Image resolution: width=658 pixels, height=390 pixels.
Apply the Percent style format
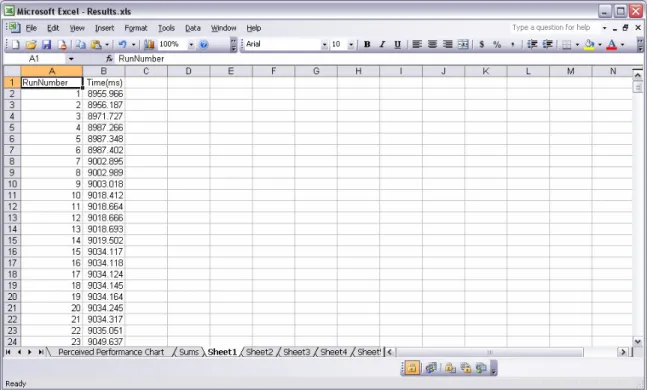(497, 44)
